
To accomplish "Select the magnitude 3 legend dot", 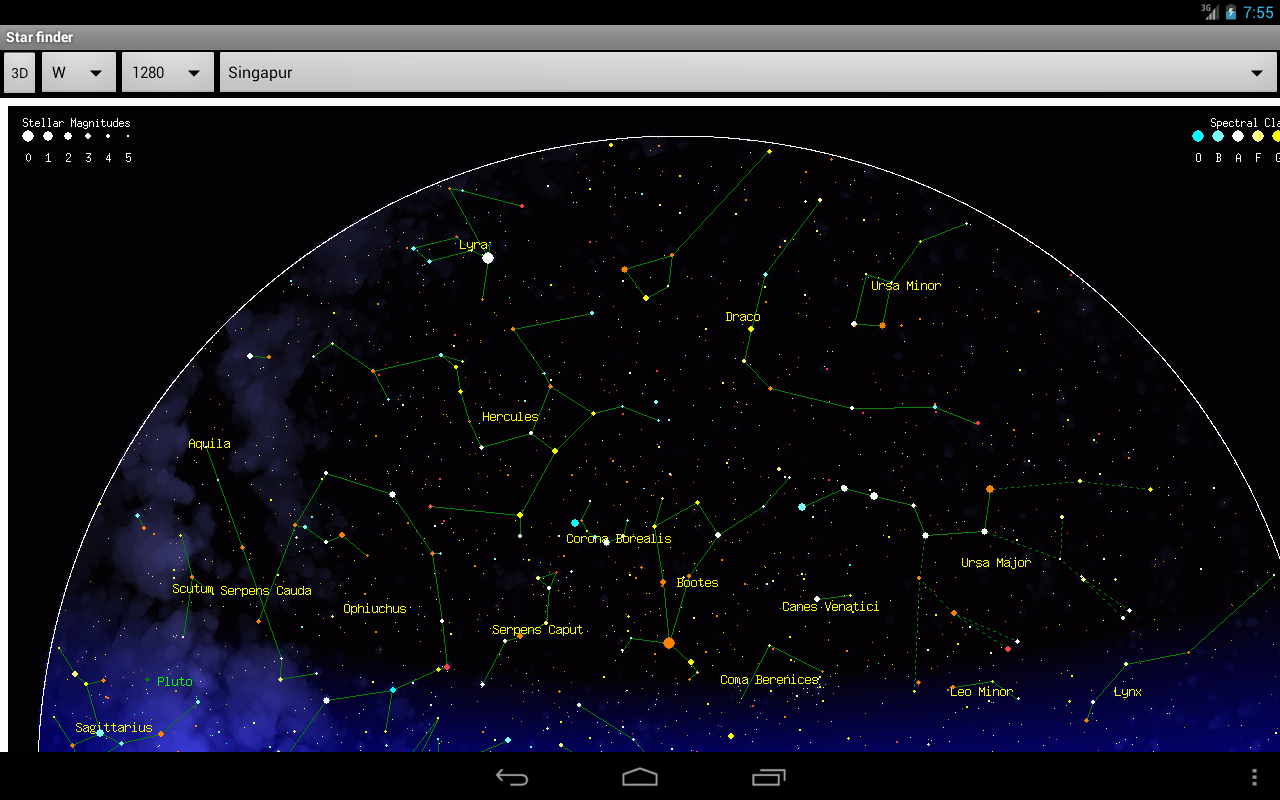I will pyautogui.click(x=88, y=136).
